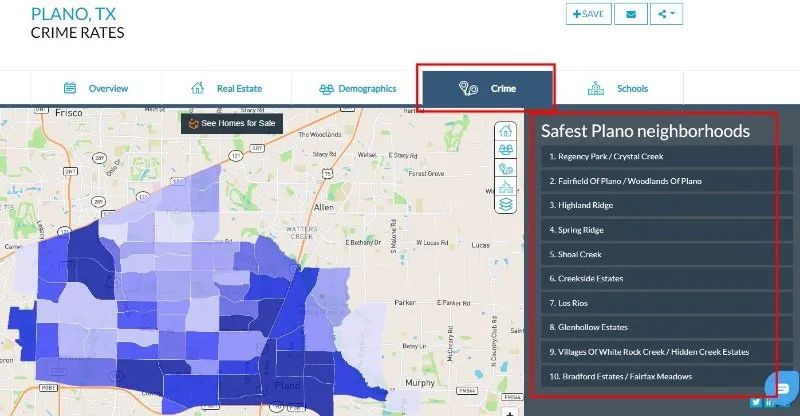The height and width of the screenshot is (416, 800).
Task: Click the map zoom in plus button
Action: 509,412
